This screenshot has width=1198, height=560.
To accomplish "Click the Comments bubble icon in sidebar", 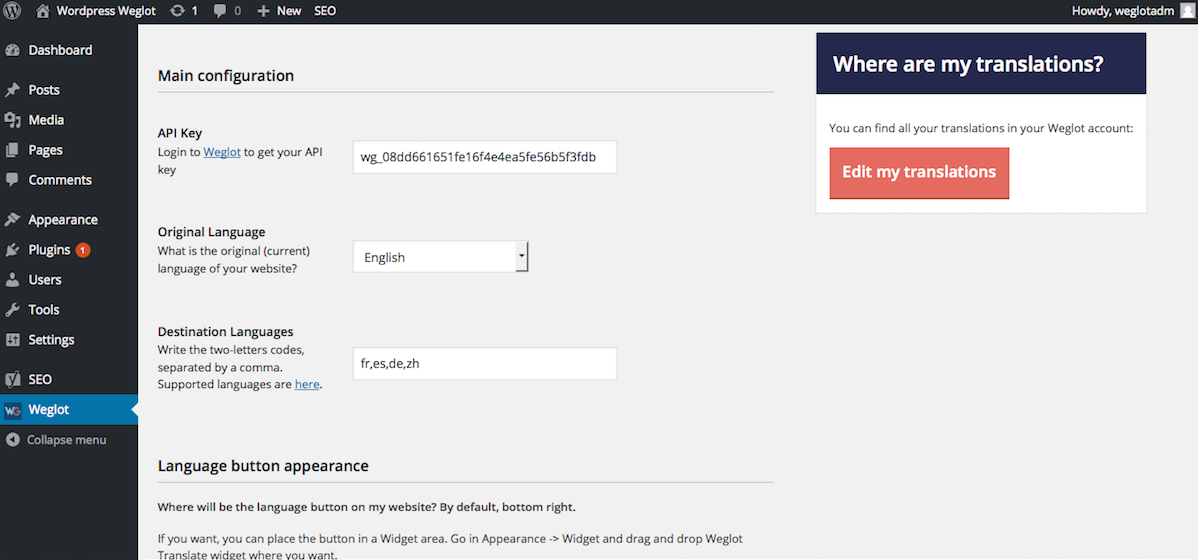I will [x=12, y=180].
